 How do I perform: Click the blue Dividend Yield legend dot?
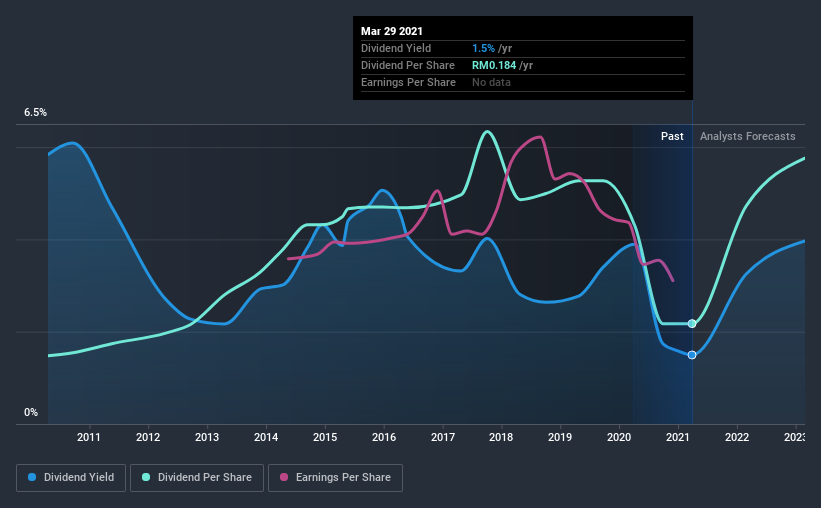32,477
